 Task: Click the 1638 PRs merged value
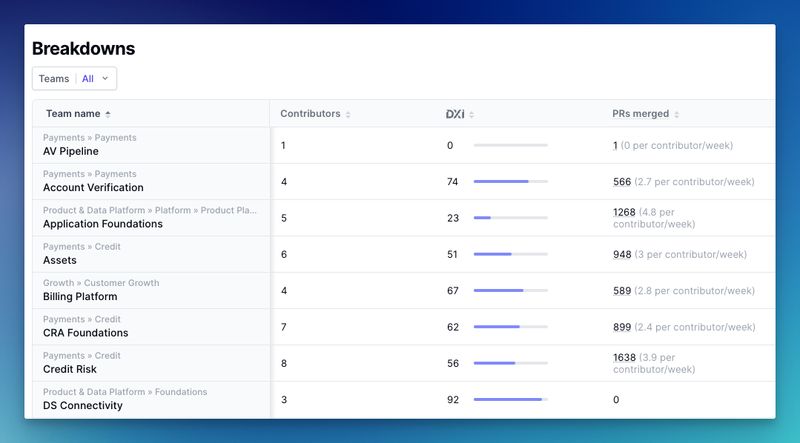[624, 357]
